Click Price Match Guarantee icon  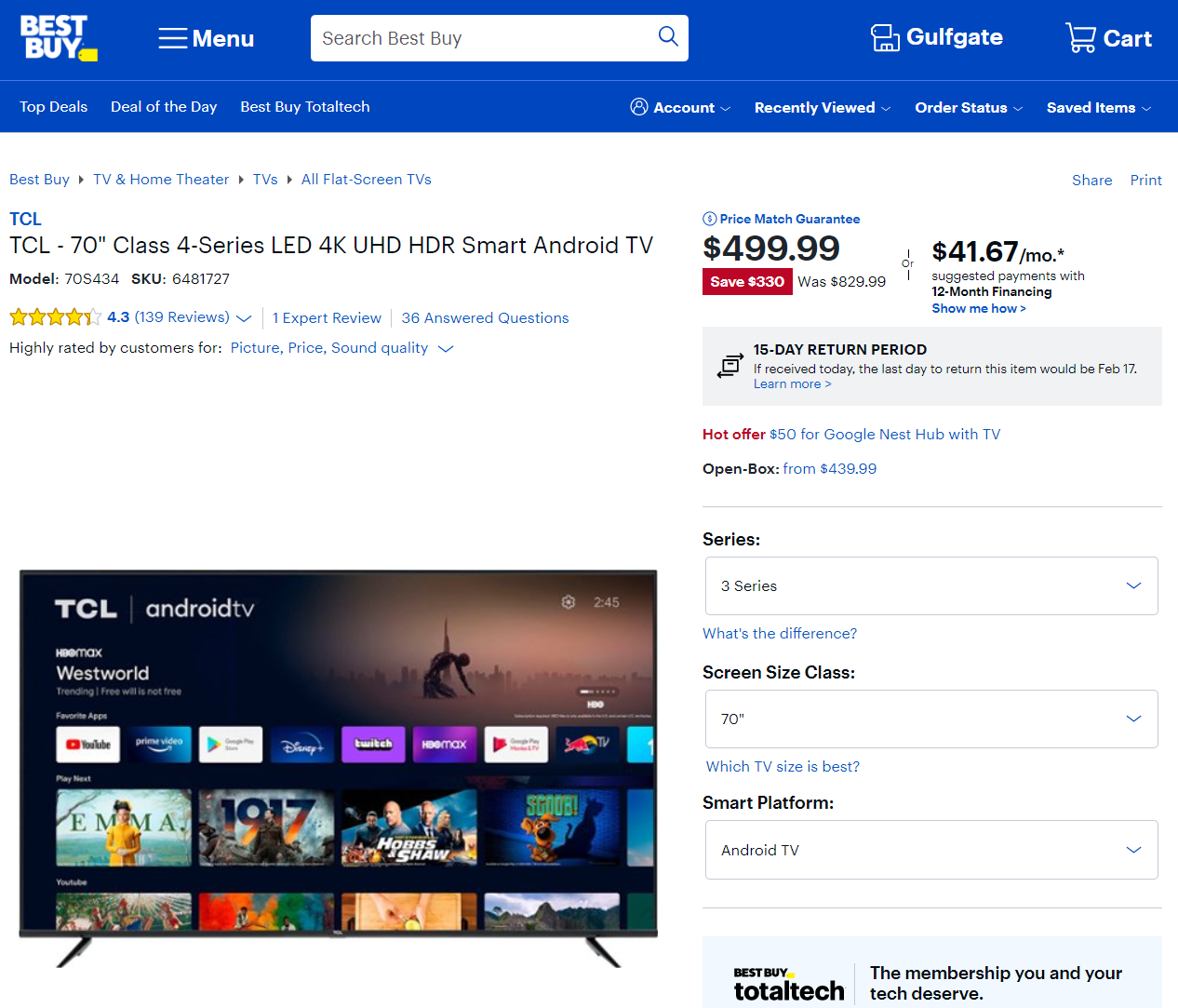coord(710,219)
